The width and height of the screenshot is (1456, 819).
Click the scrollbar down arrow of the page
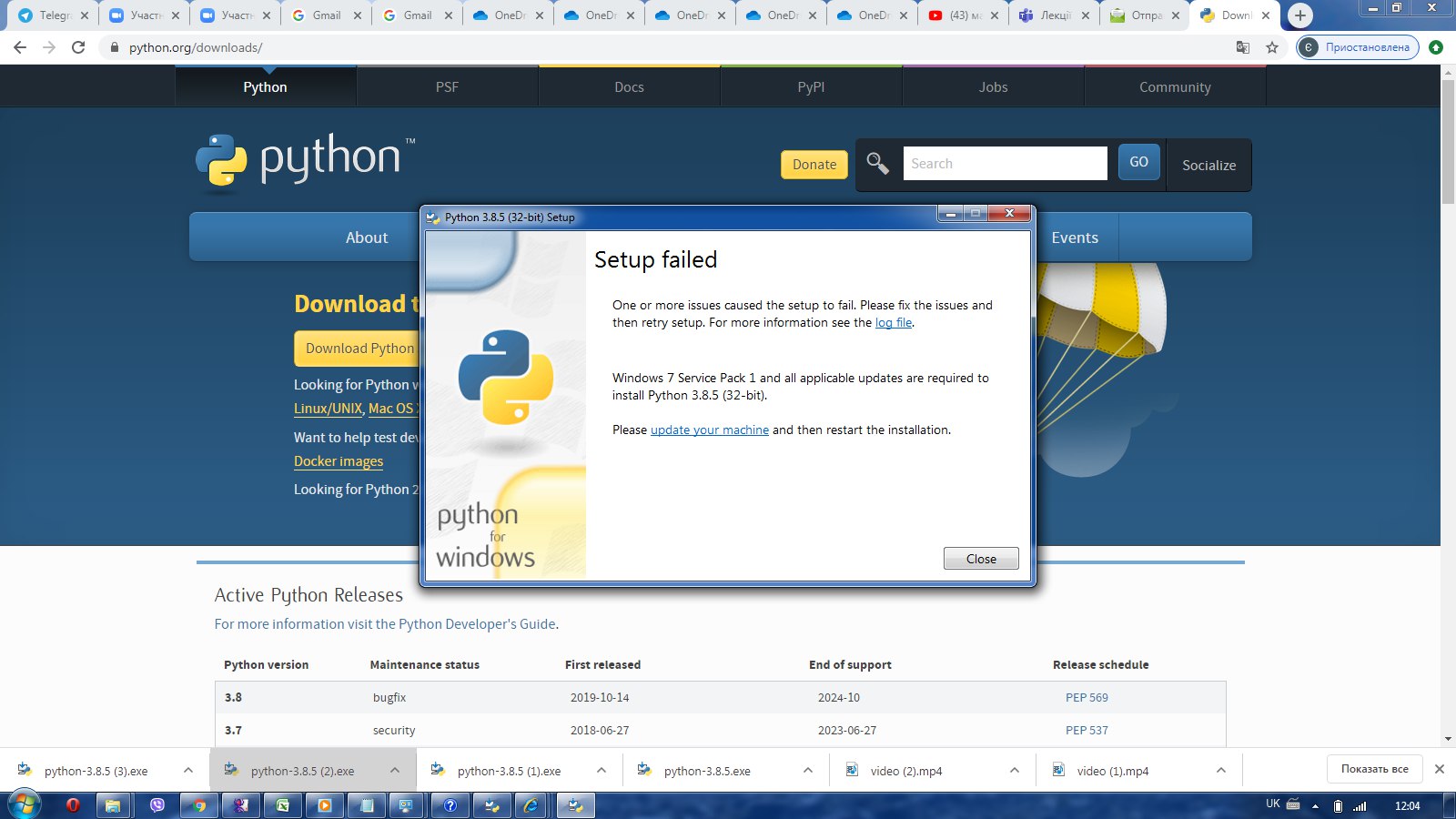point(1448,739)
